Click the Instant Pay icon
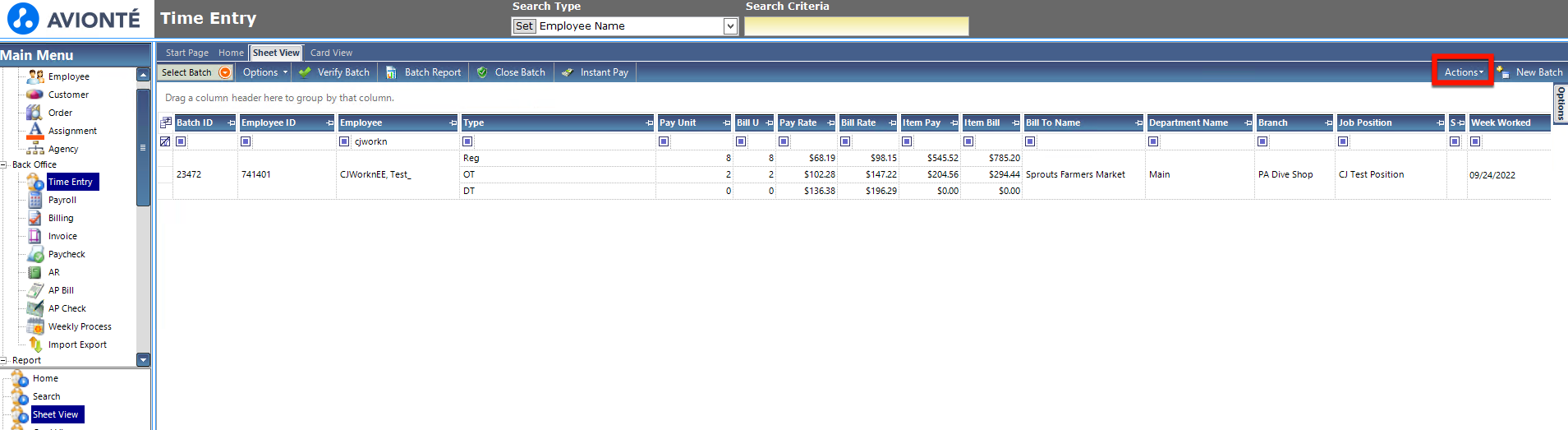The image size is (1568, 430). tap(568, 72)
